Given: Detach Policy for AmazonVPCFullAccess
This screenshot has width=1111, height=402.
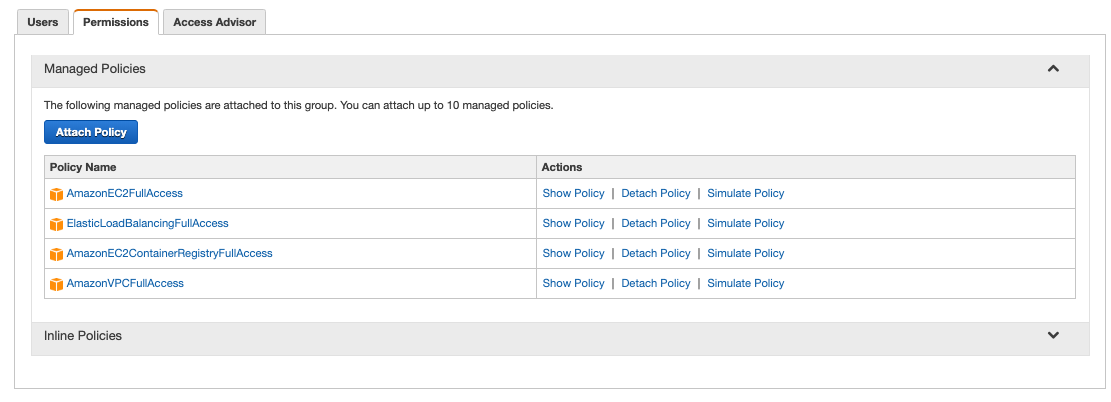Looking at the screenshot, I should tap(655, 283).
